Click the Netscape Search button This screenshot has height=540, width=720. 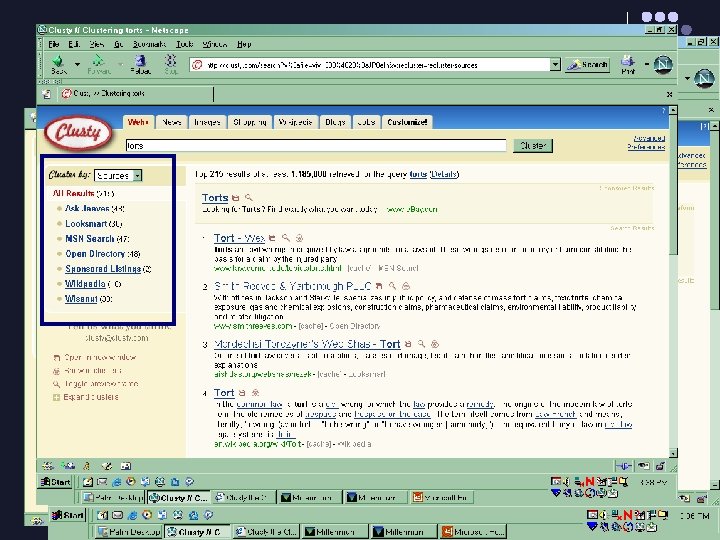click(588, 65)
